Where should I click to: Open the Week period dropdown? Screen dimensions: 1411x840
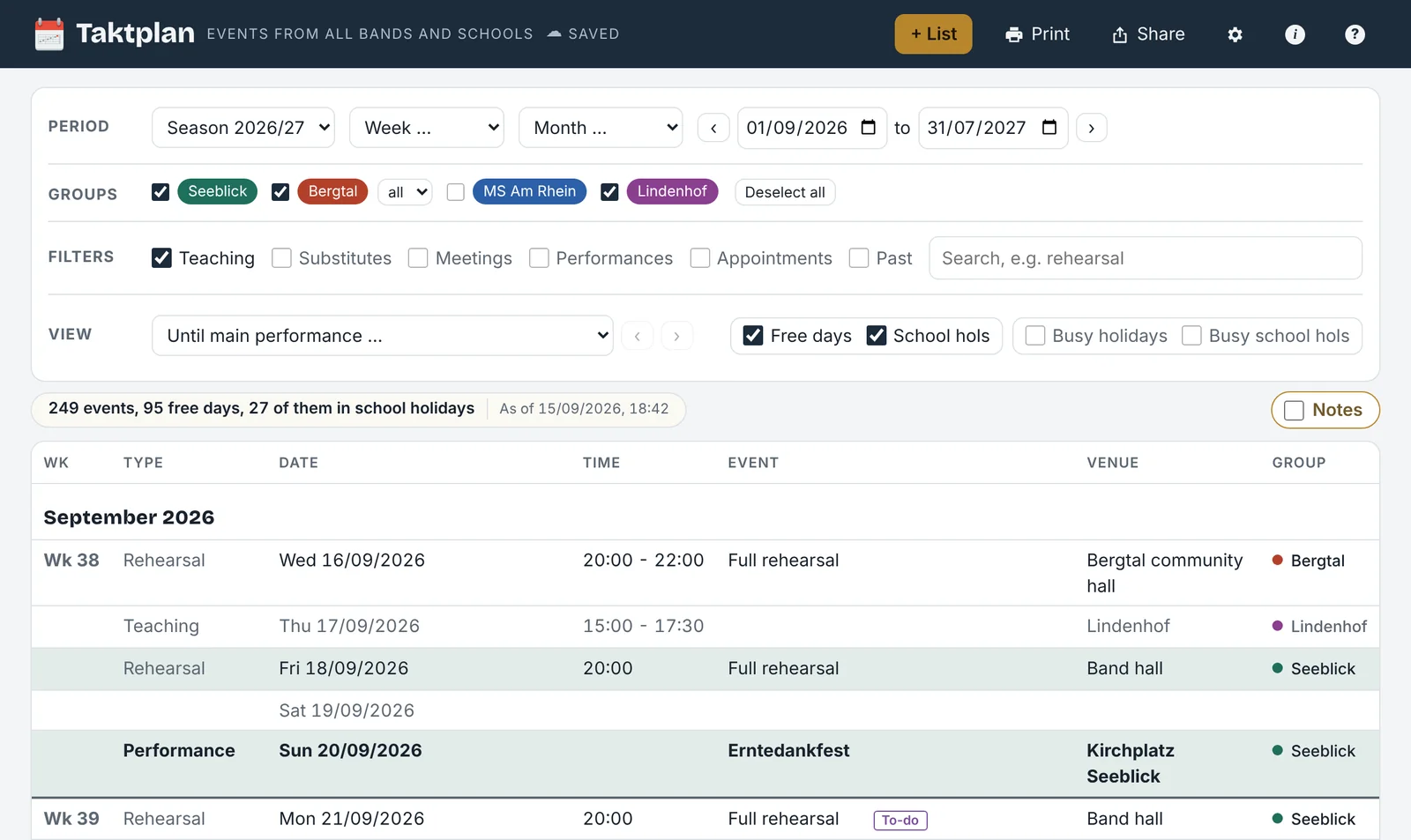[427, 128]
